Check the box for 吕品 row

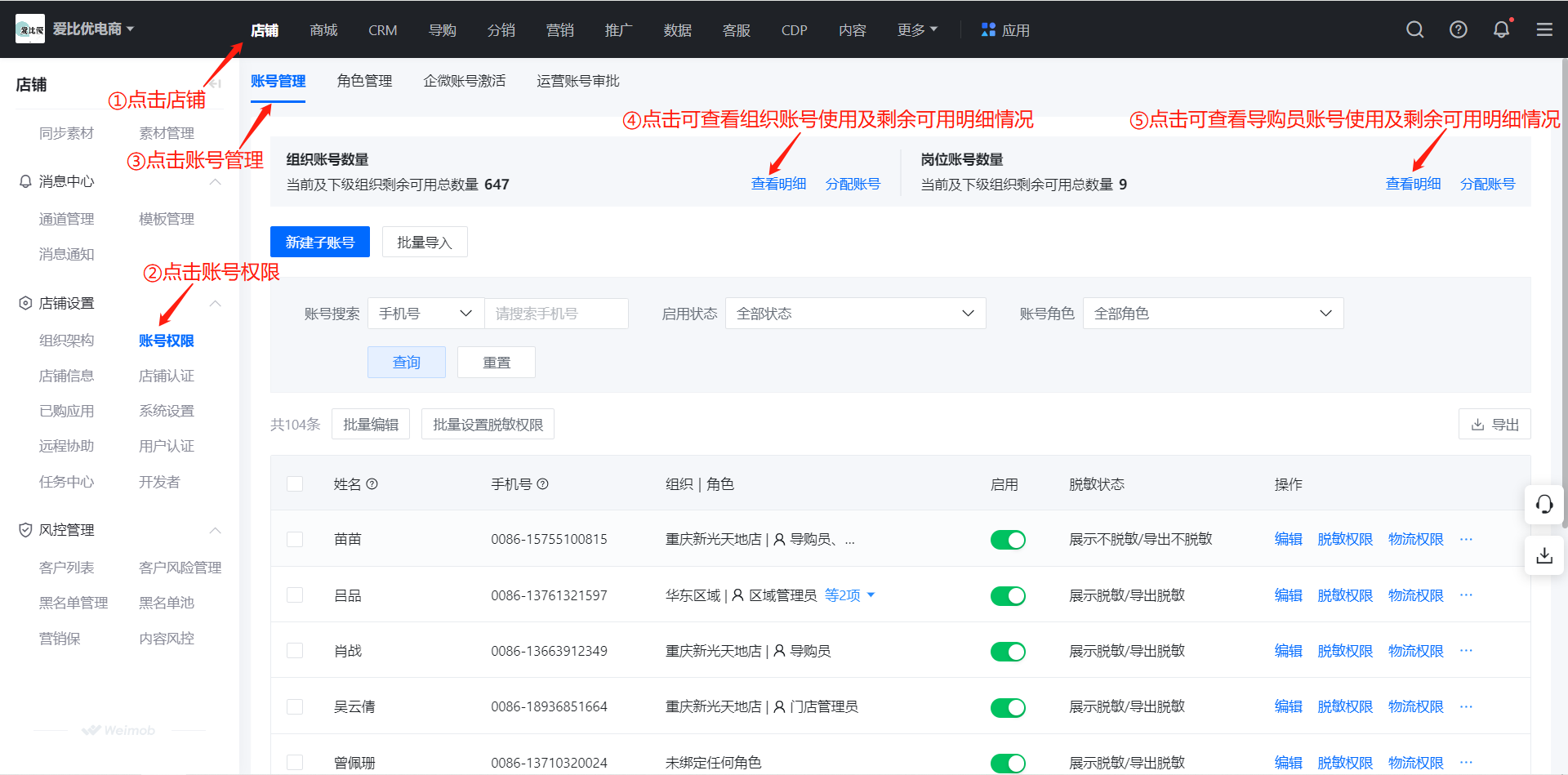tap(295, 595)
